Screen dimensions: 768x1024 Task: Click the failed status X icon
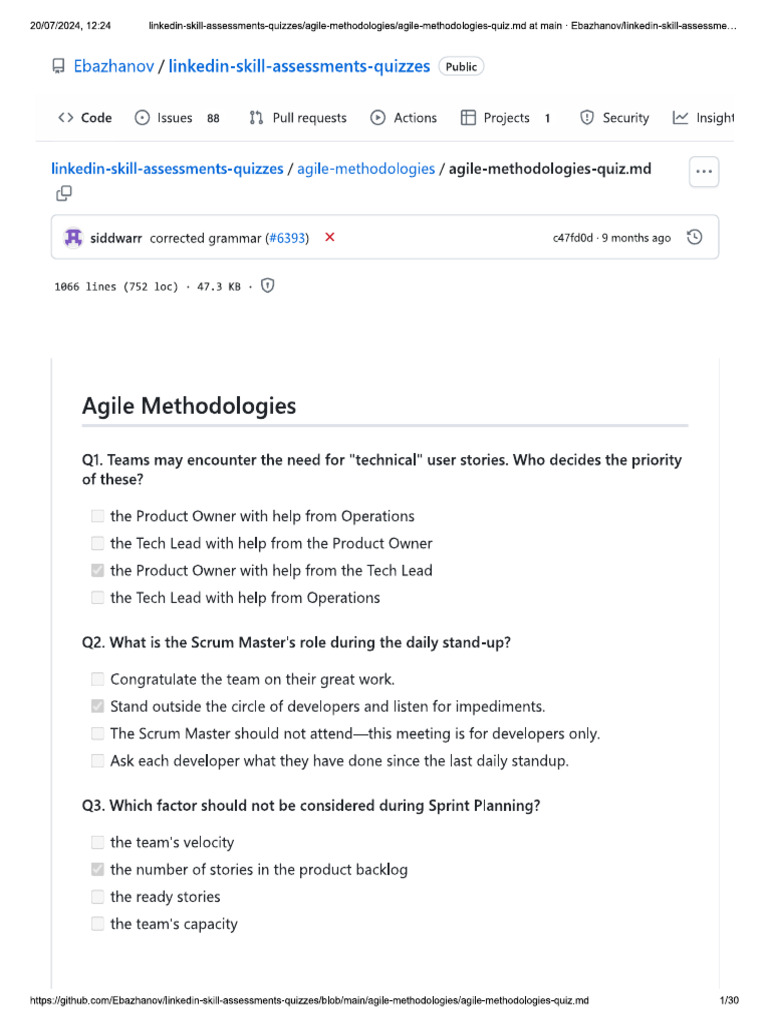point(330,238)
